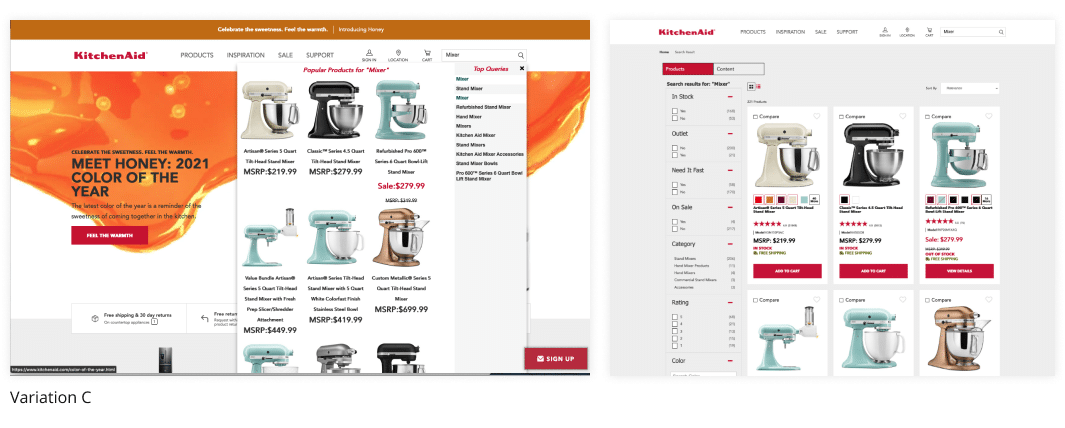Collapse the Rating filter section
Image resolution: width=1065 pixels, height=428 pixels.
[729, 303]
